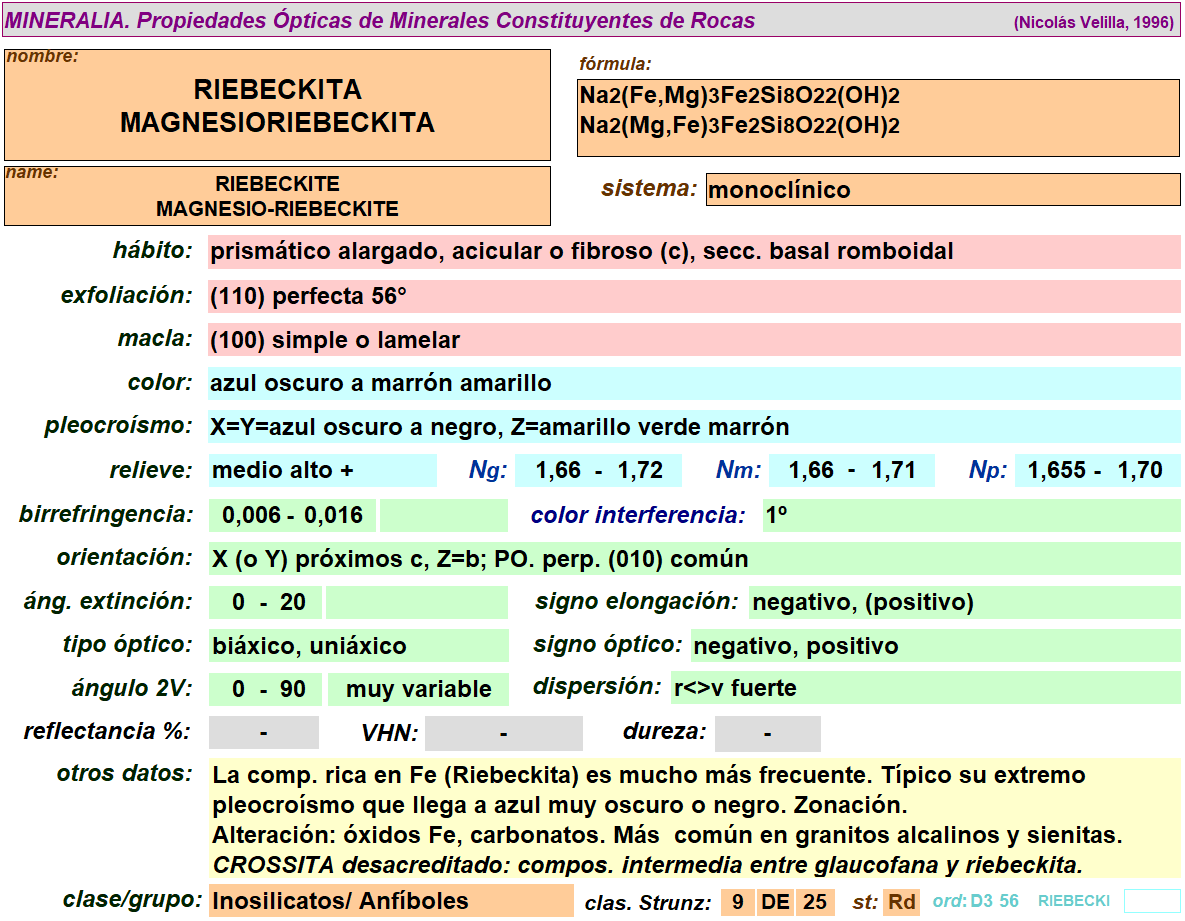Select the signo elongación field
Screen dimensions: 1185x921
964,602
